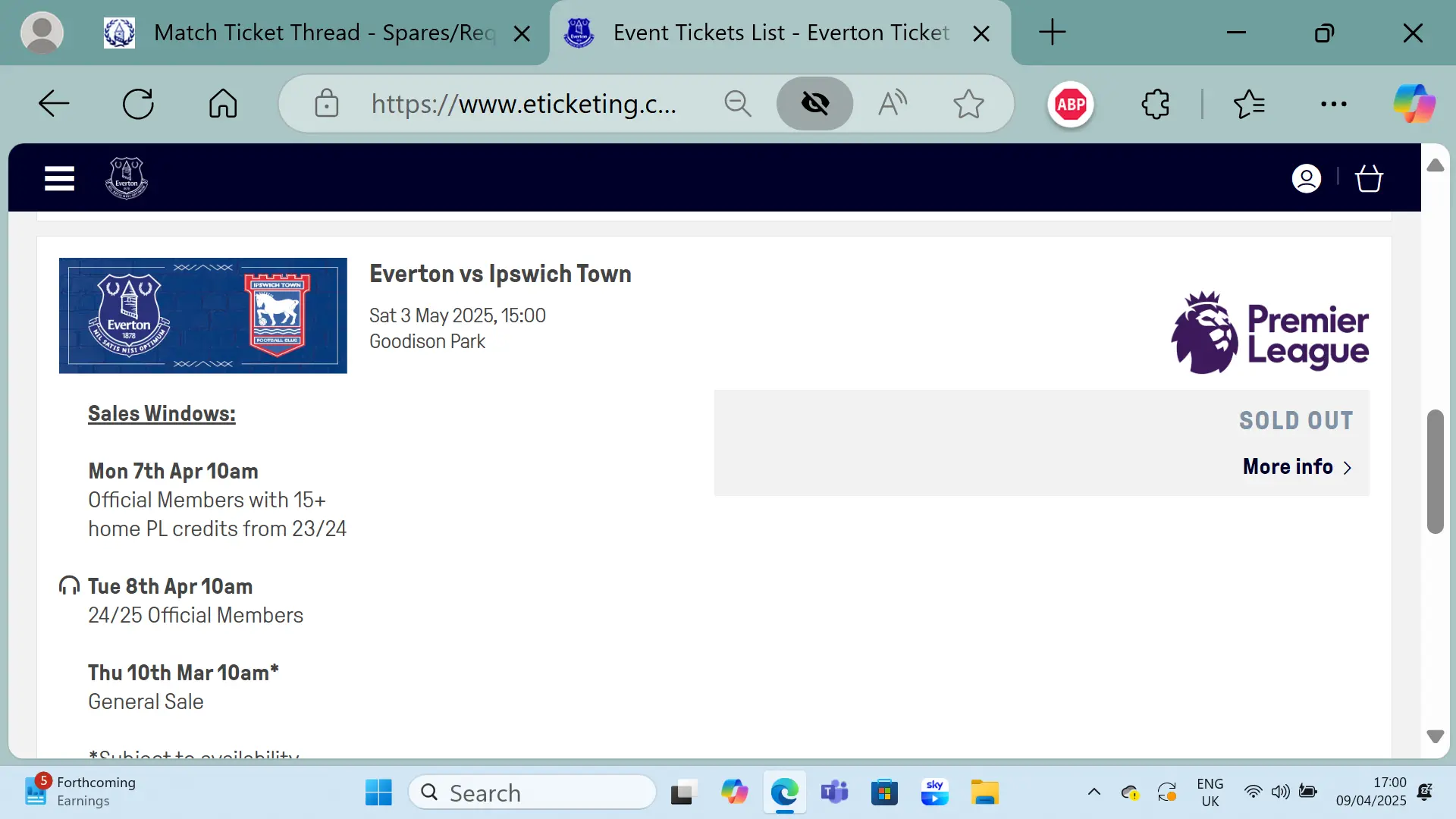Show hidden icons in system tray
The image size is (1456, 819).
[1094, 792]
